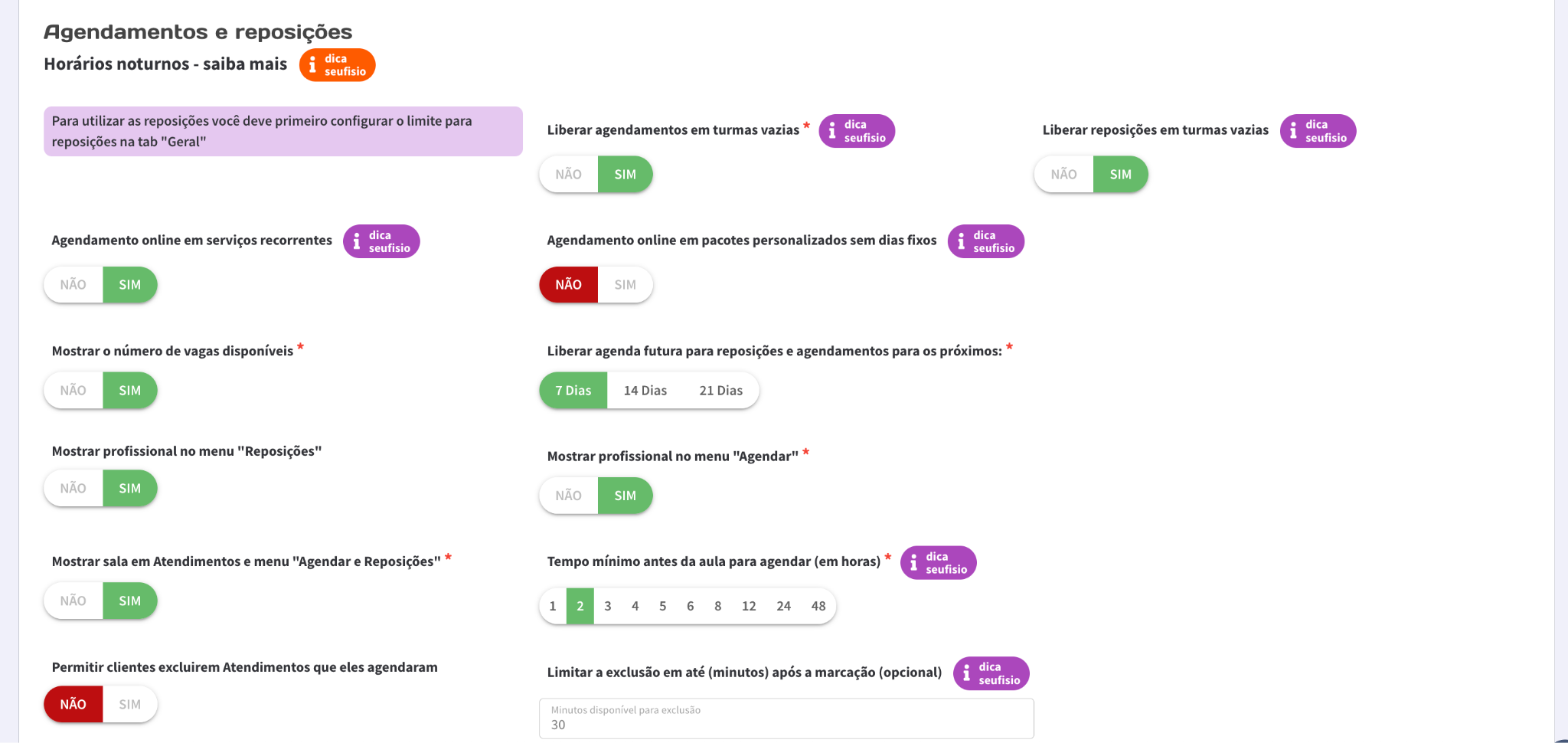Image resolution: width=1568 pixels, height=743 pixels.
Task: Choose 24 hours minimum time before class
Action: tap(783, 607)
